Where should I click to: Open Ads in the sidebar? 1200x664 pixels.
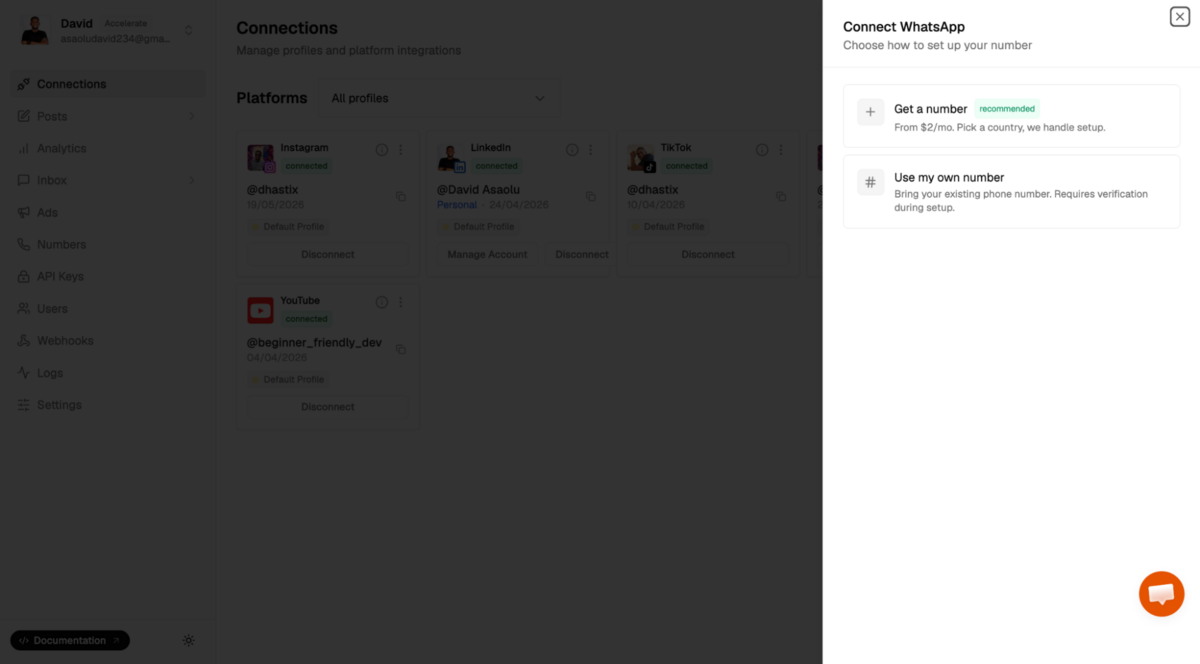(108, 212)
